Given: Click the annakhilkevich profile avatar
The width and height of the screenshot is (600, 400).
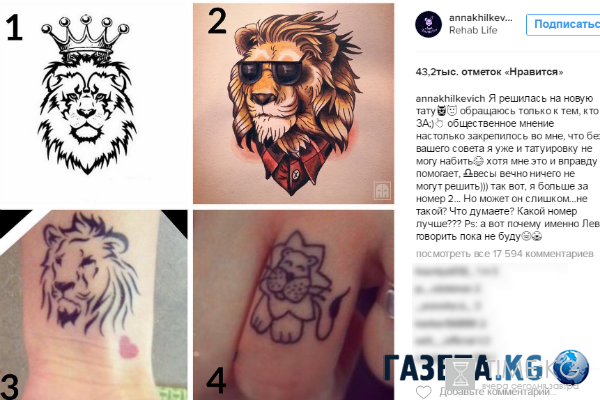Looking at the screenshot, I should point(428,24).
